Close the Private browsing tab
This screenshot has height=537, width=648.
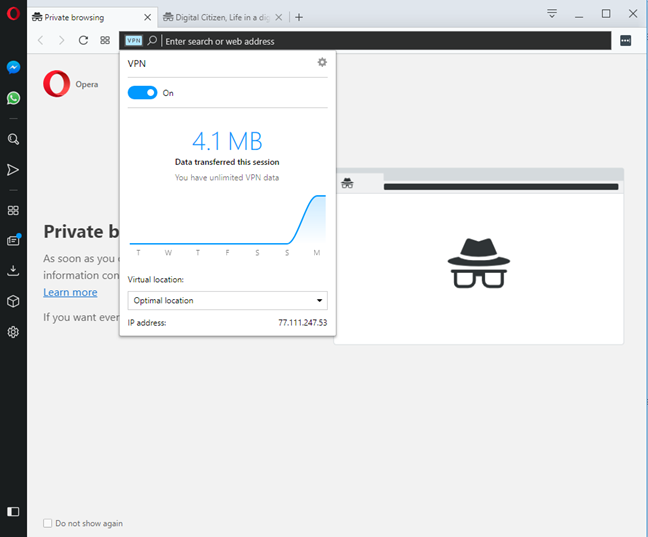pos(148,17)
